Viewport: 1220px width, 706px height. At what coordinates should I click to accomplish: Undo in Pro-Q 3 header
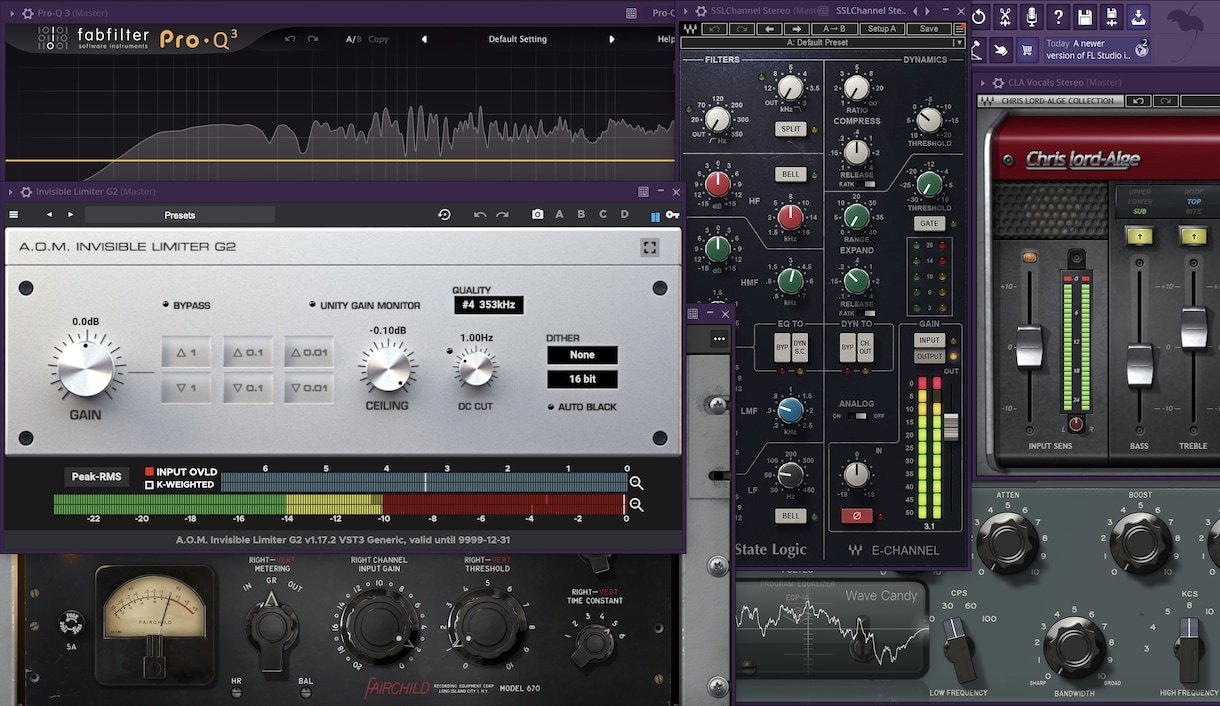click(290, 39)
